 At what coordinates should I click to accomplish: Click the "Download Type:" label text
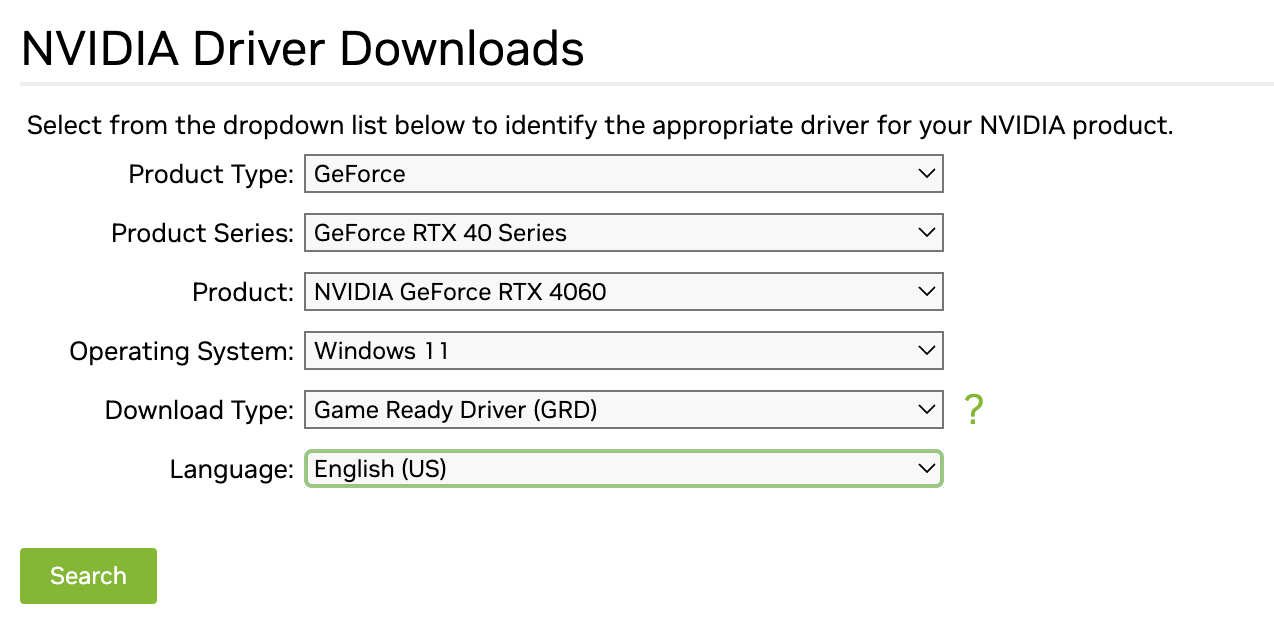pos(200,411)
